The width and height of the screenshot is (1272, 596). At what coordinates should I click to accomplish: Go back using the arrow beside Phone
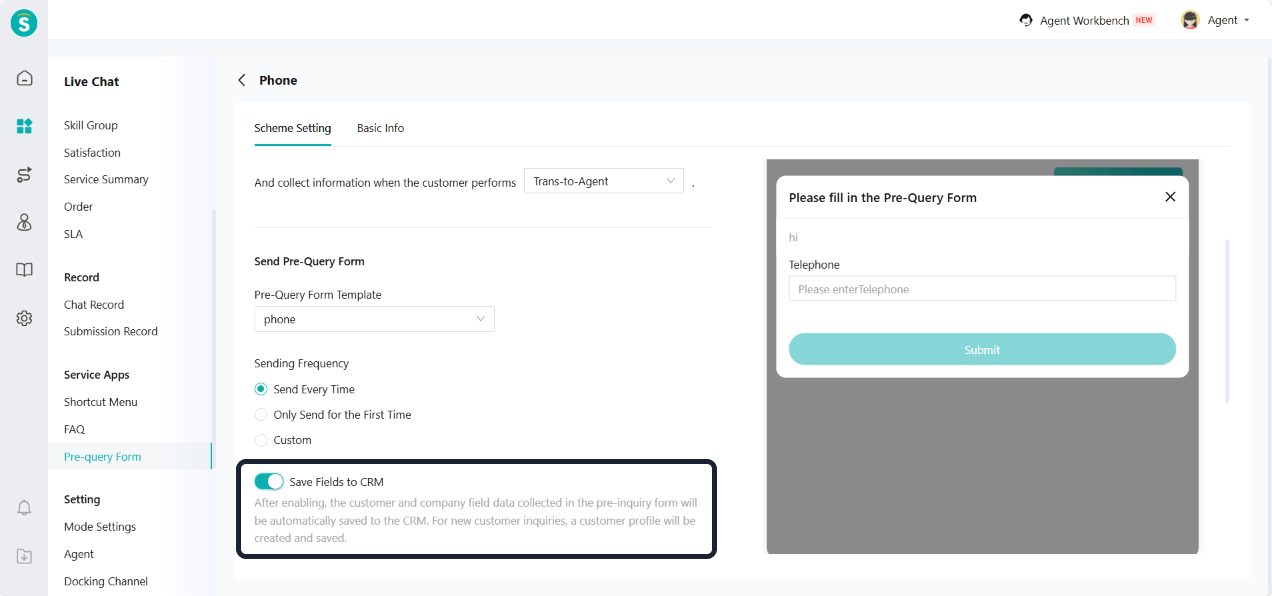pyautogui.click(x=241, y=80)
